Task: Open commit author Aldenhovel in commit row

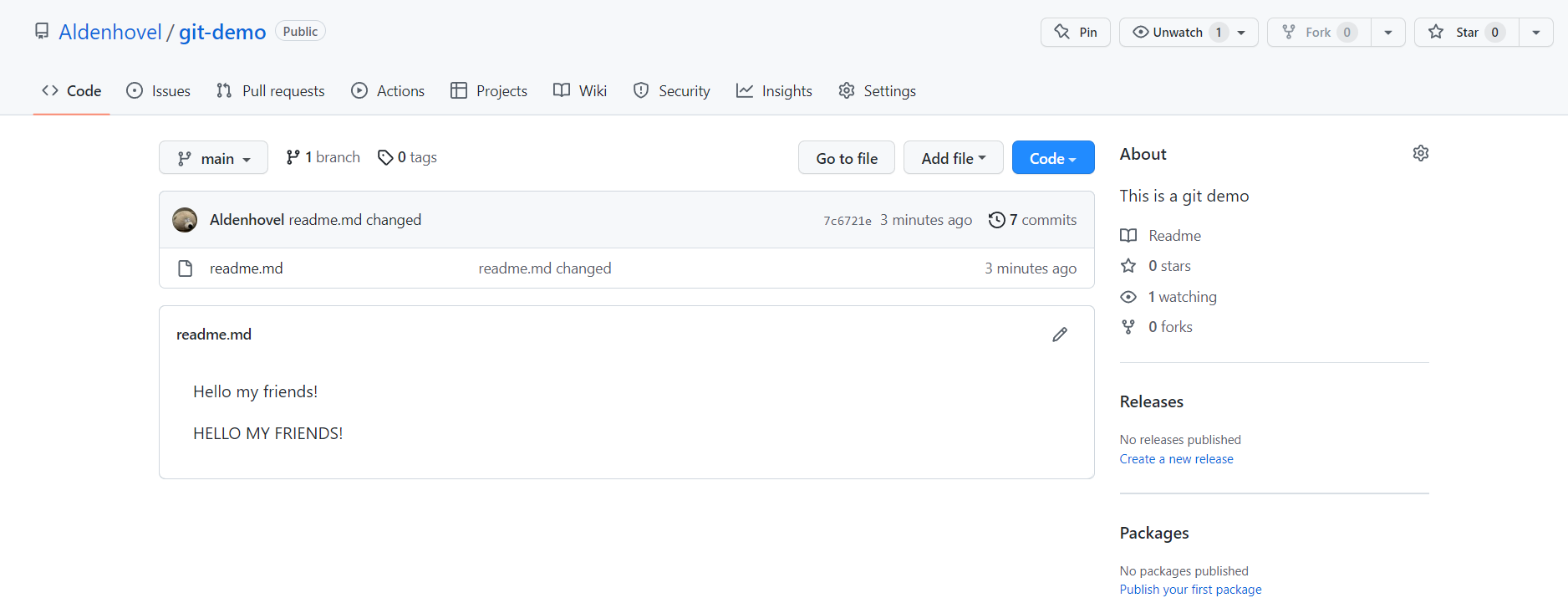Action: click(x=247, y=220)
